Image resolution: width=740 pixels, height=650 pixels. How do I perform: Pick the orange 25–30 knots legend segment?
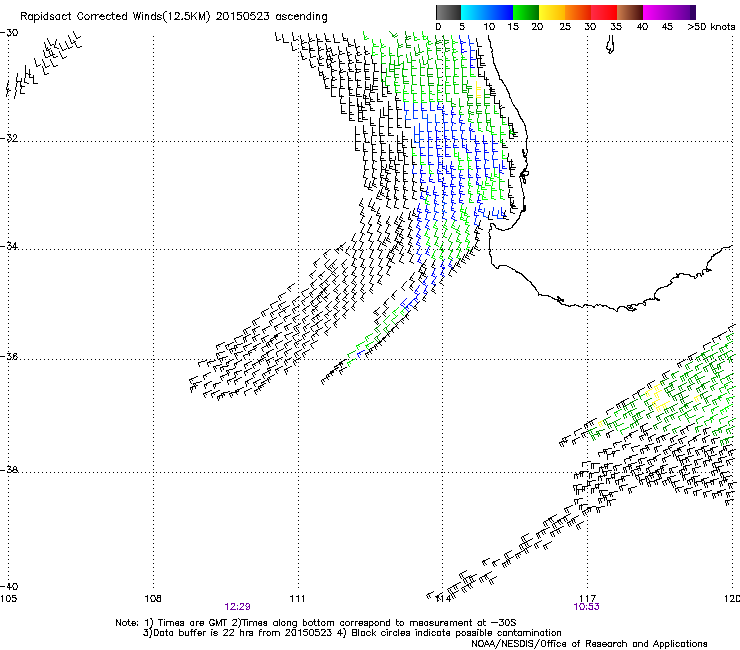click(578, 12)
